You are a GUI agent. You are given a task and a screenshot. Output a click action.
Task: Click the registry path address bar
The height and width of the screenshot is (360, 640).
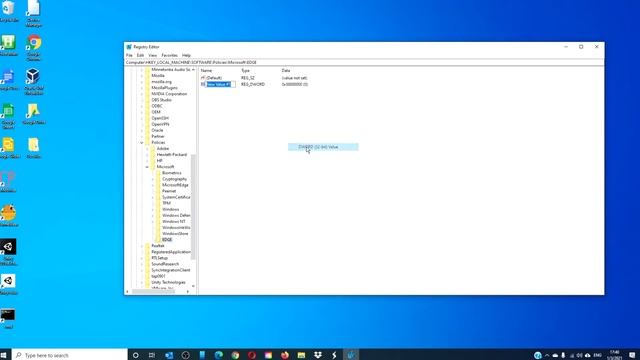(364, 62)
